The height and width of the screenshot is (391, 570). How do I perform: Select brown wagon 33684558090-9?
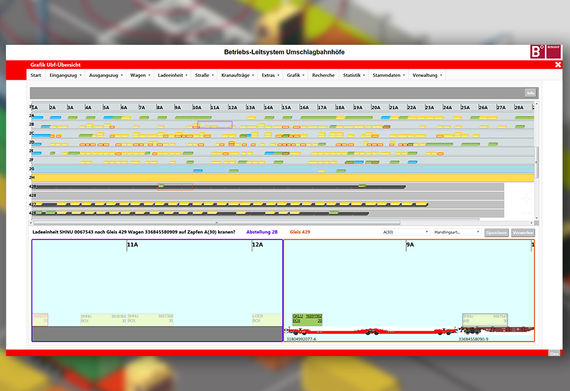(497, 330)
